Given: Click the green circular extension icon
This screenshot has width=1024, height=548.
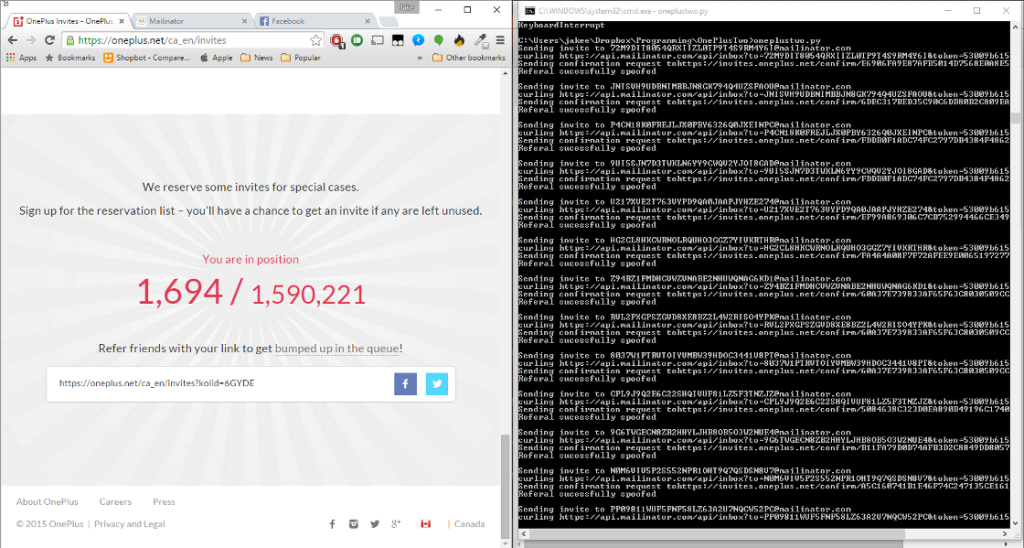Looking at the screenshot, I should pyautogui.click(x=357, y=40).
